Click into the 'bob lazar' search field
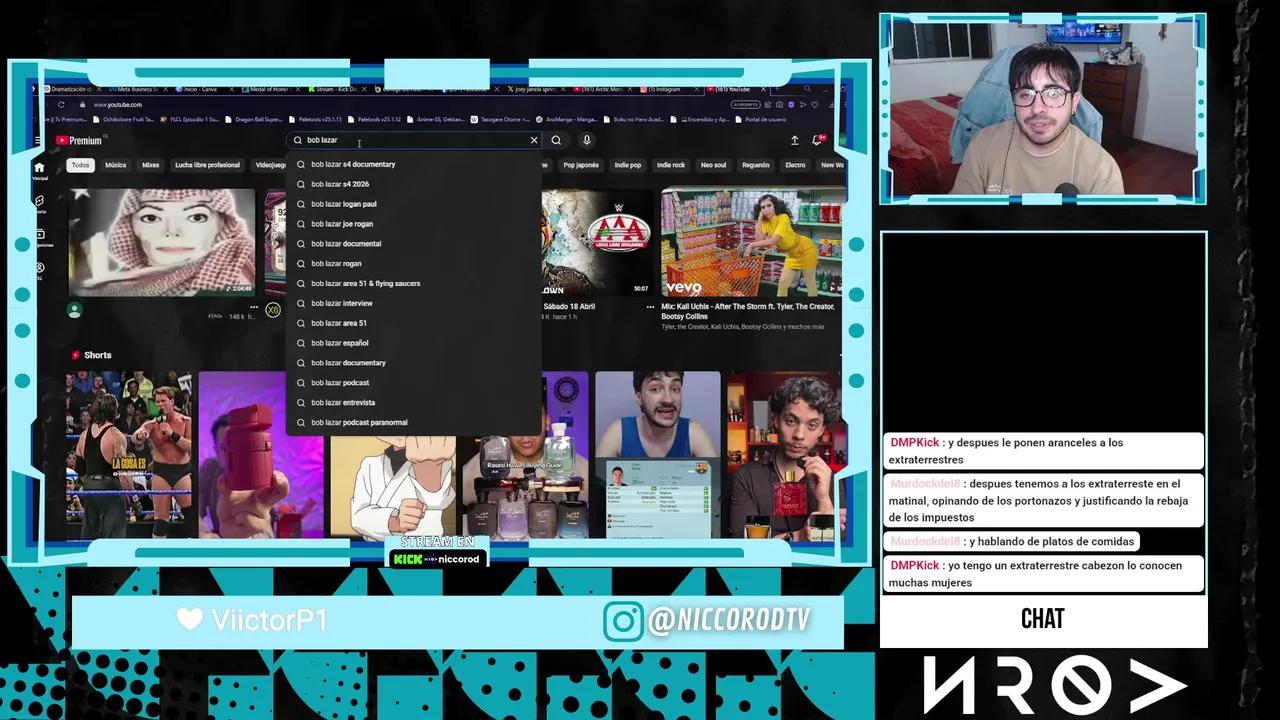The height and width of the screenshot is (720, 1280). (x=412, y=140)
